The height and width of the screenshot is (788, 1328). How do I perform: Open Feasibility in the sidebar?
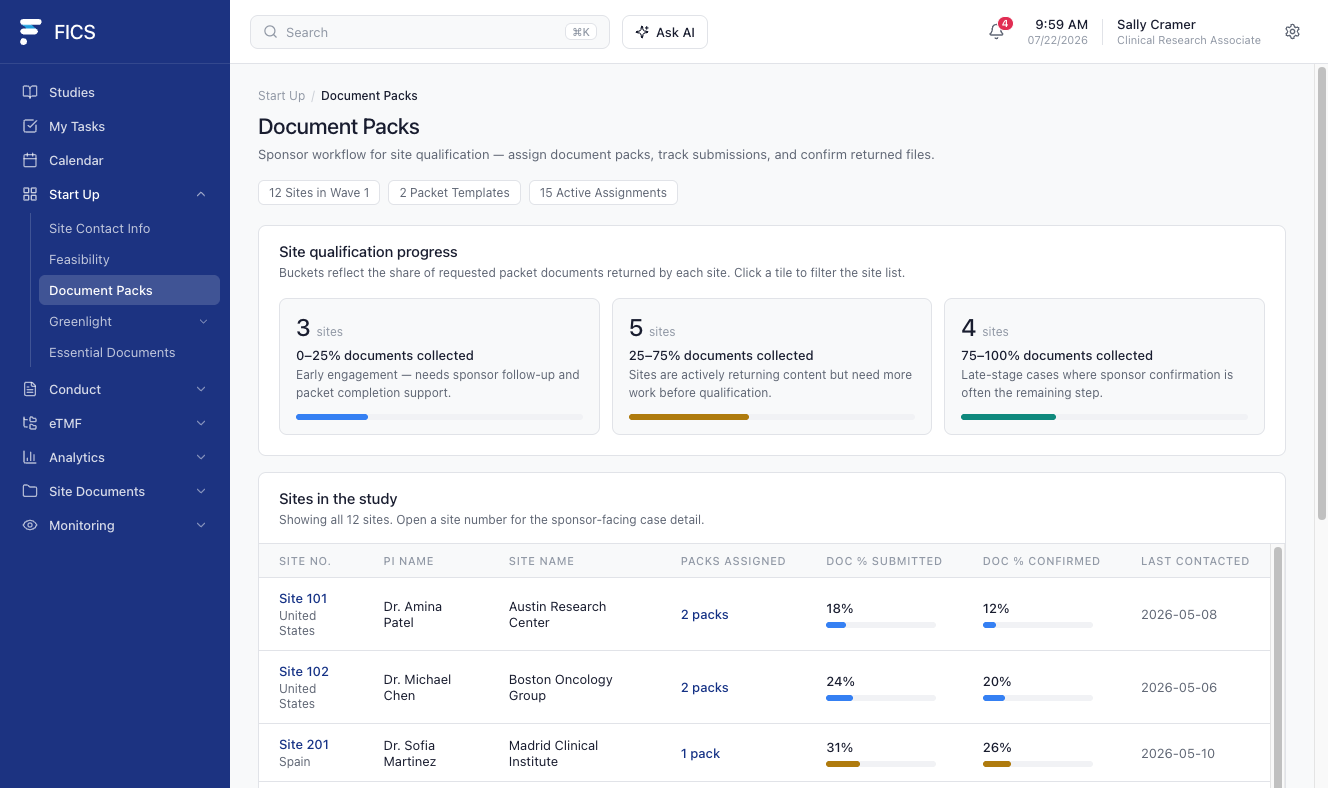tap(129, 259)
